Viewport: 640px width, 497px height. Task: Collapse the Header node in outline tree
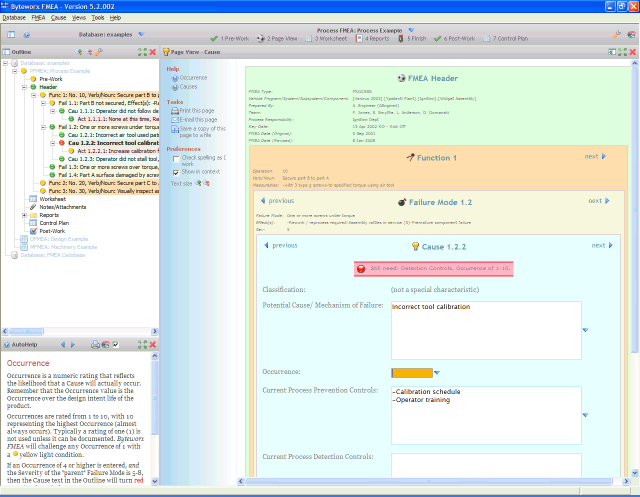coord(24,87)
